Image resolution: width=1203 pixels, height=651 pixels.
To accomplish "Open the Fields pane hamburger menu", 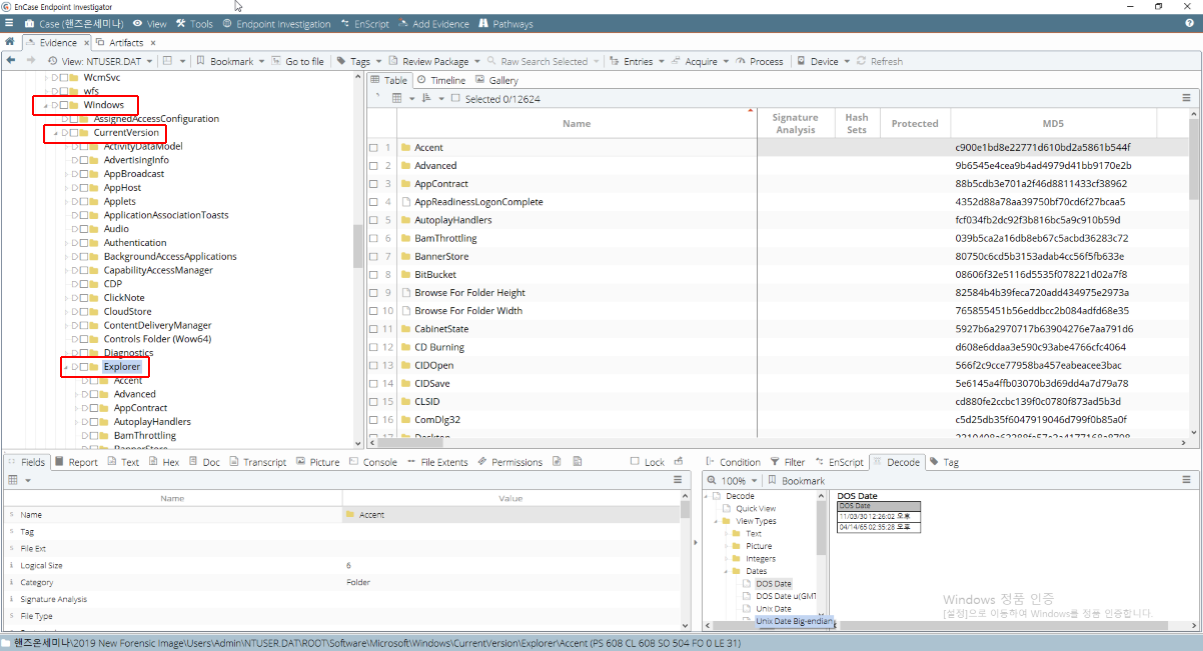I will [x=677, y=480].
